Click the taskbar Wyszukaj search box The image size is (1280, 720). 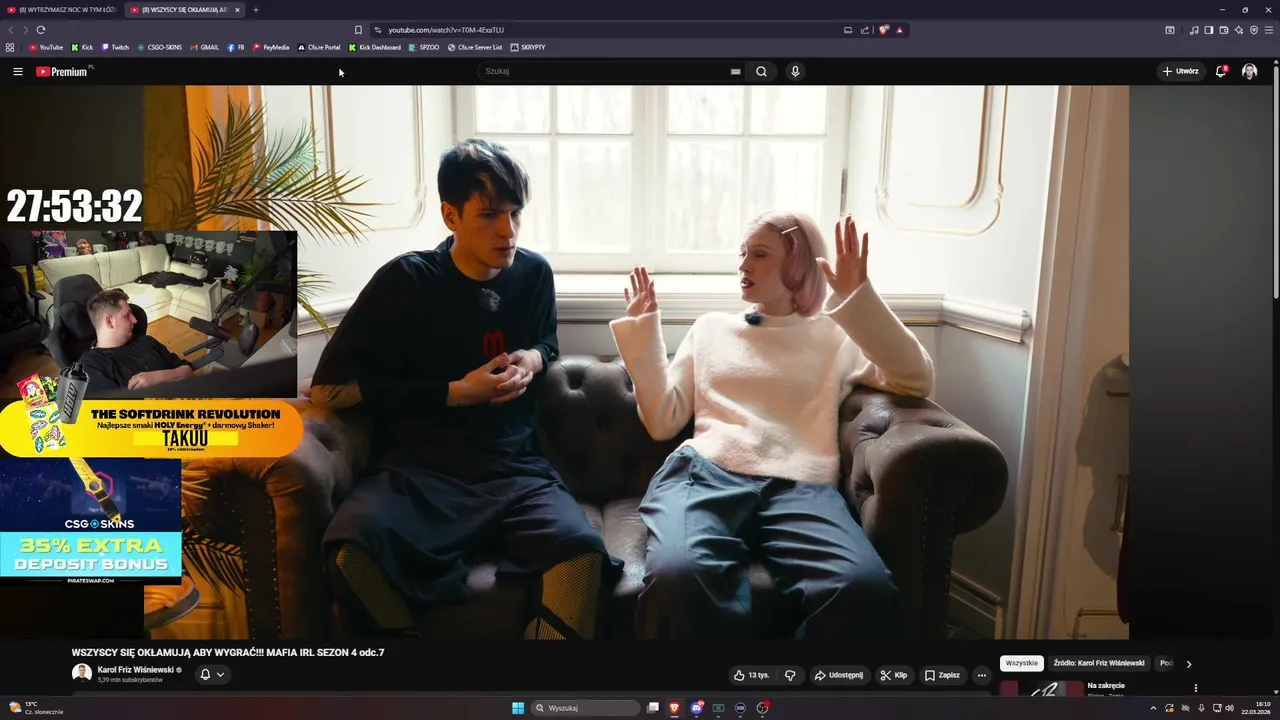coord(586,708)
